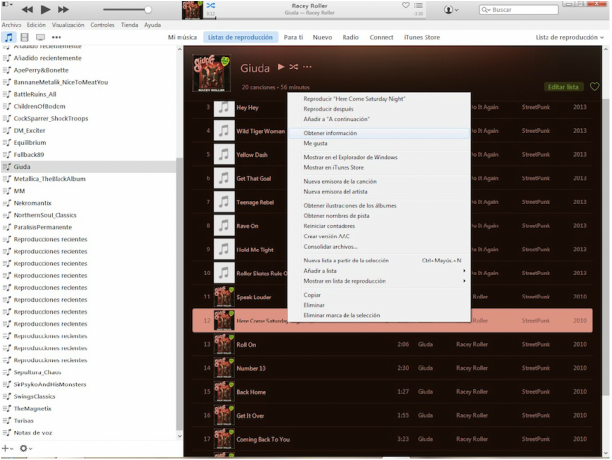Open the Edición menu
Image resolution: width=612 pixels, height=460 pixels.
coord(36,25)
